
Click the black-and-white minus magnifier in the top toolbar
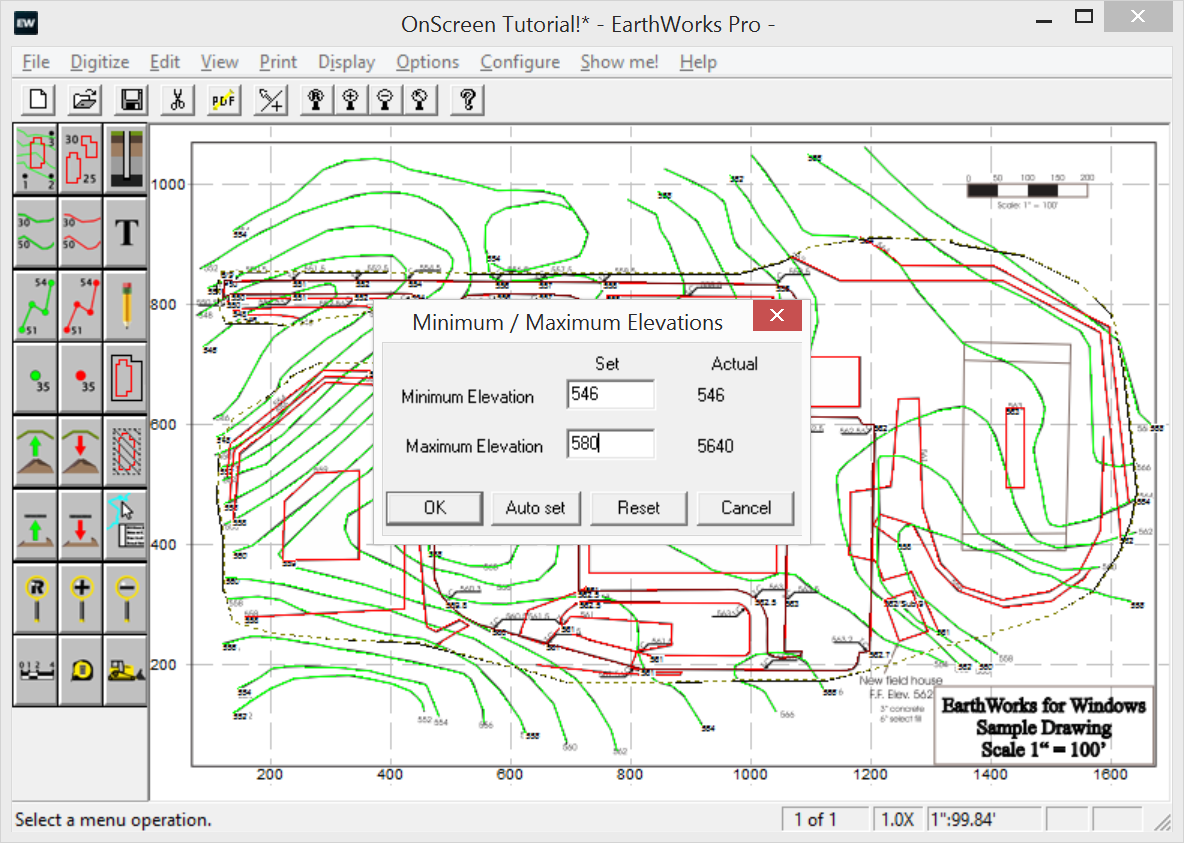tap(386, 100)
